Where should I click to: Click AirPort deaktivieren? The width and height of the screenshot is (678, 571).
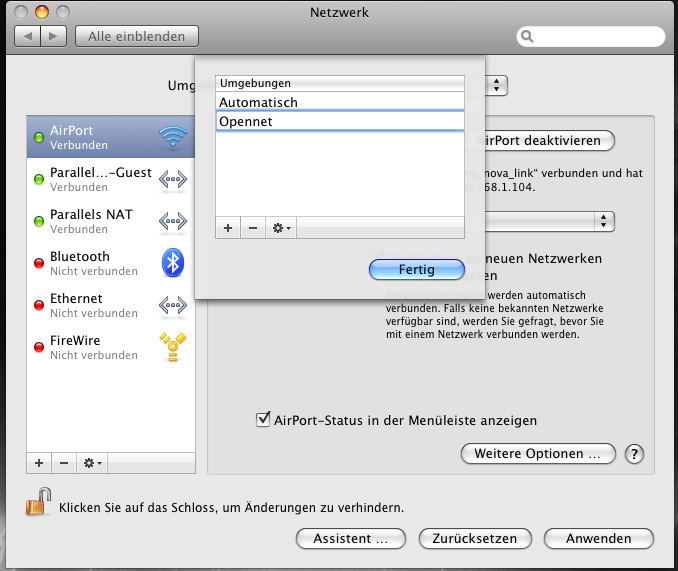(541, 140)
